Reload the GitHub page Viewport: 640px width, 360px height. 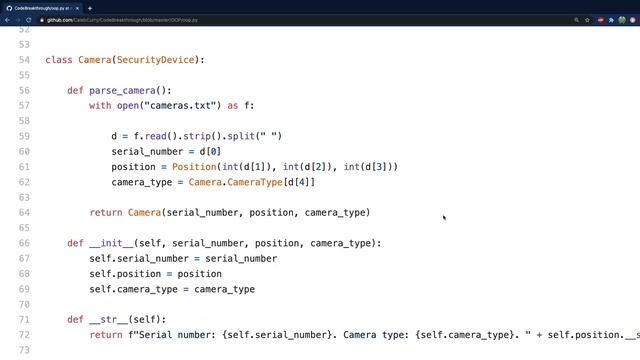(29, 20)
